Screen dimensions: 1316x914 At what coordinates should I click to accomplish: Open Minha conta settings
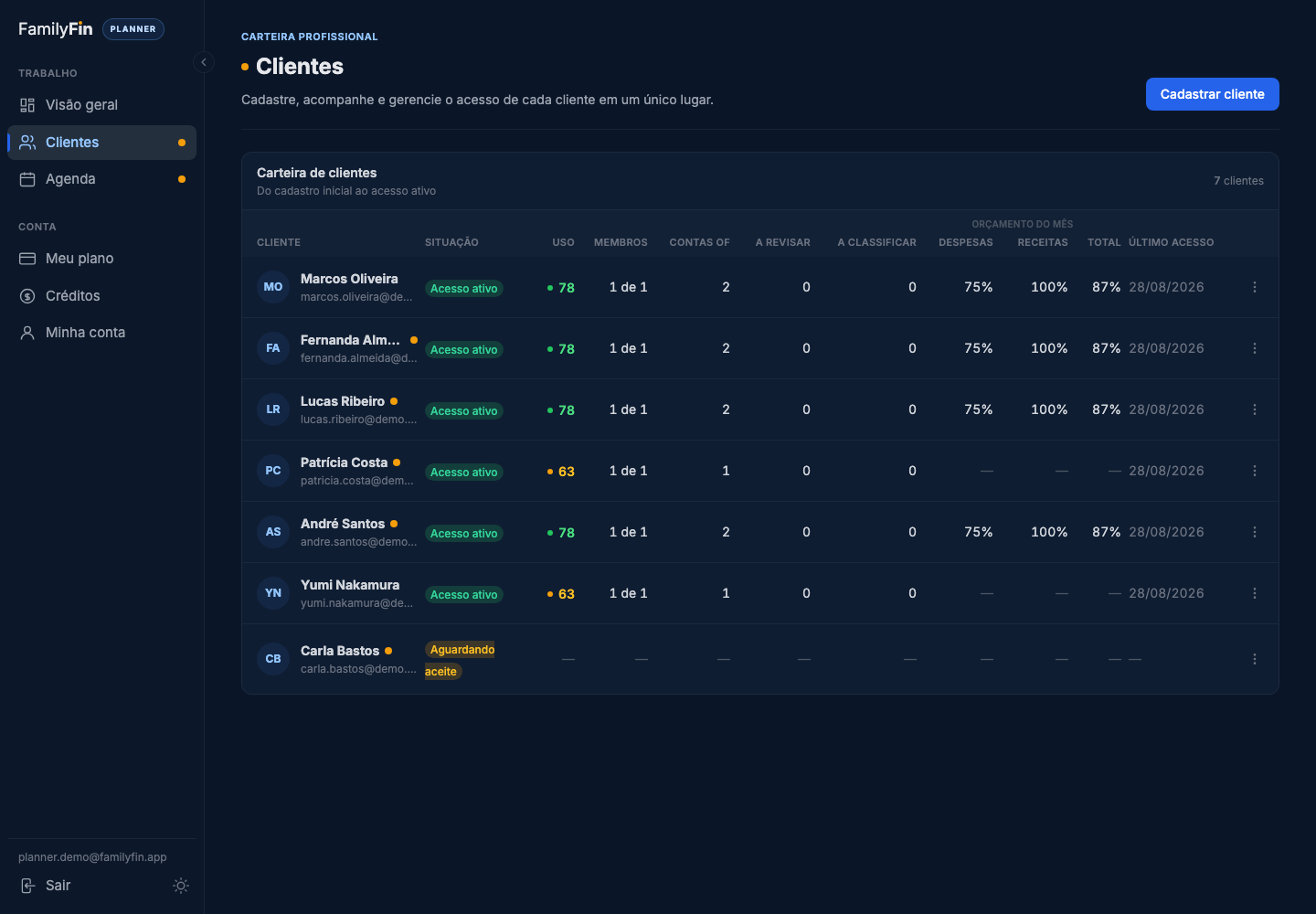tap(101, 333)
